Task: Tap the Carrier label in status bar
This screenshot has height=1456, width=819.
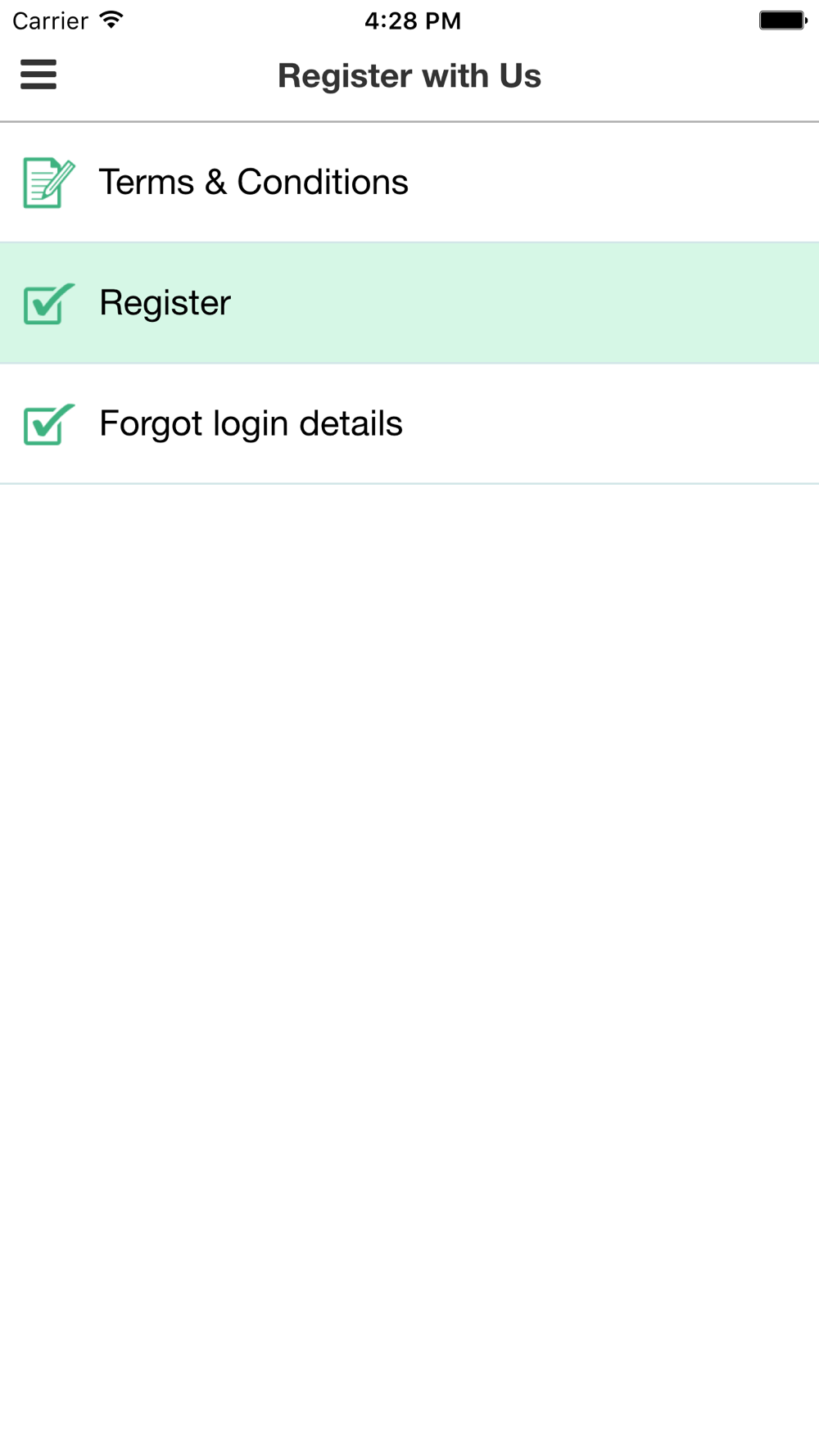Action: click(x=50, y=20)
